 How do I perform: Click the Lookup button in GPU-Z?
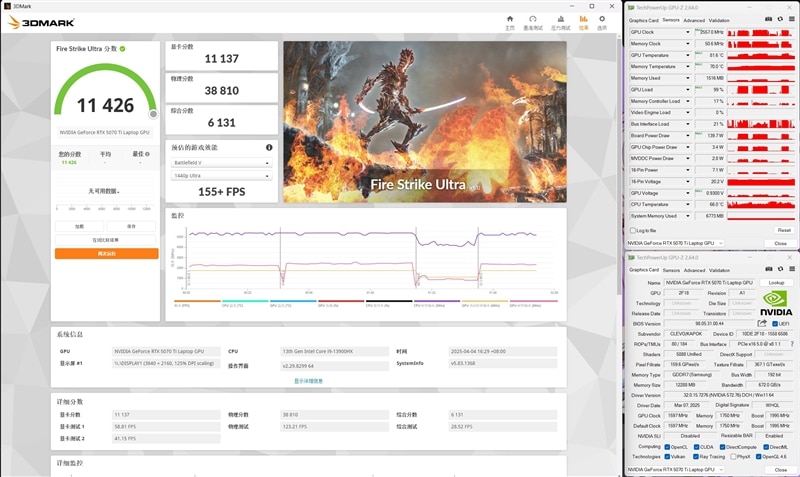776,283
